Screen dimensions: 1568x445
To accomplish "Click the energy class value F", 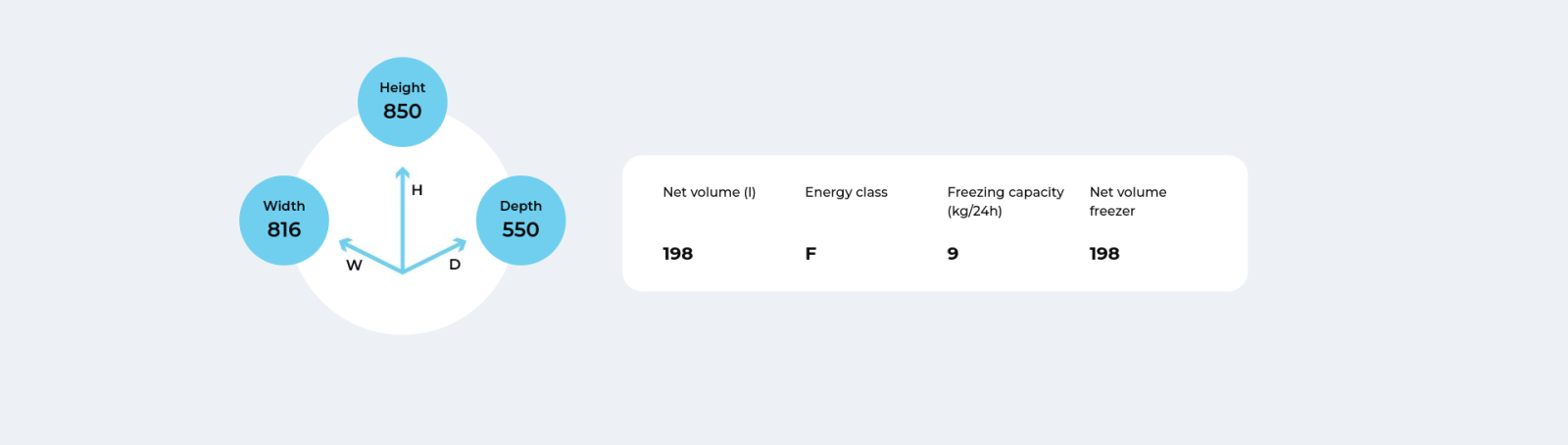I will click(x=810, y=254).
